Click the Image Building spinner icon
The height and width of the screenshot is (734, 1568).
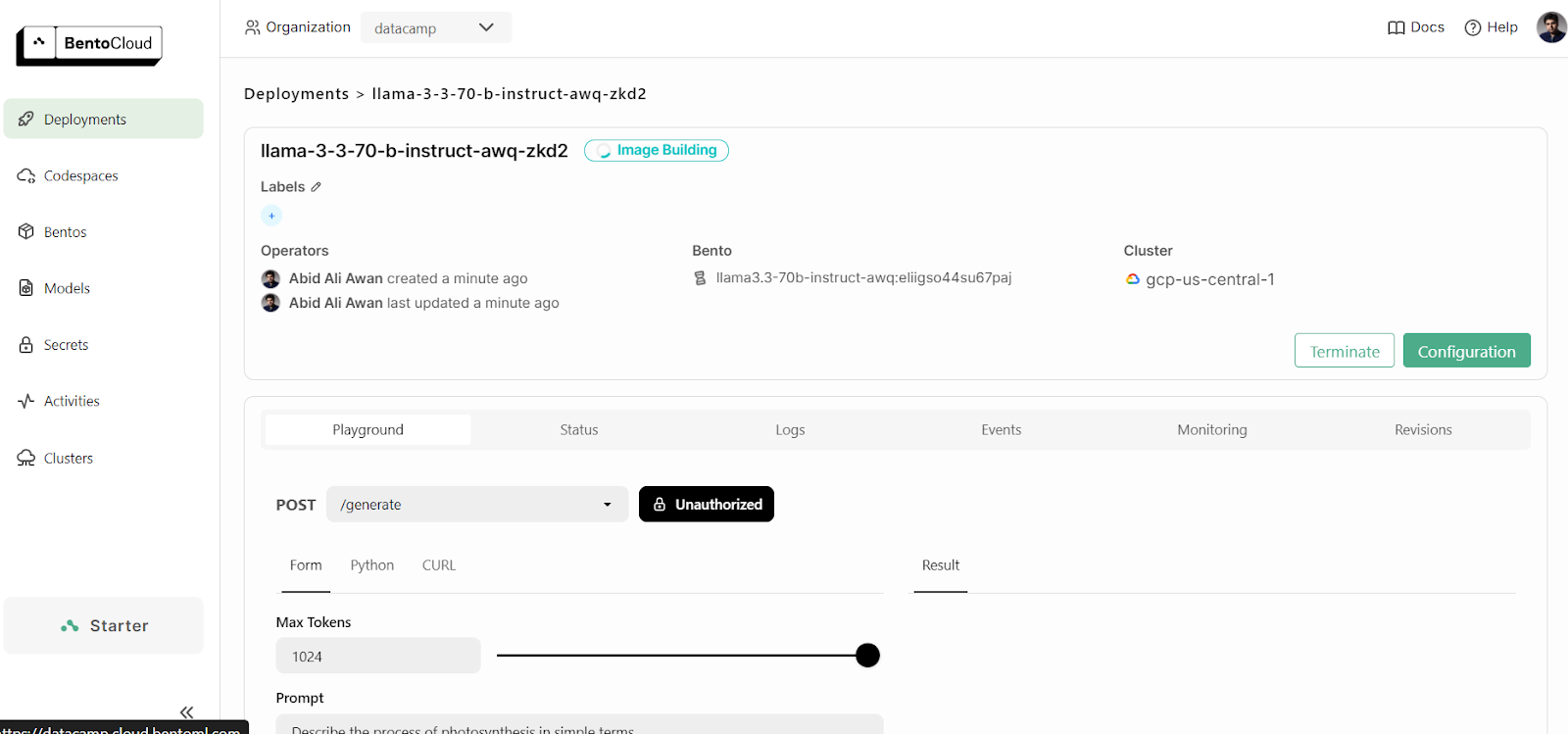pos(604,151)
